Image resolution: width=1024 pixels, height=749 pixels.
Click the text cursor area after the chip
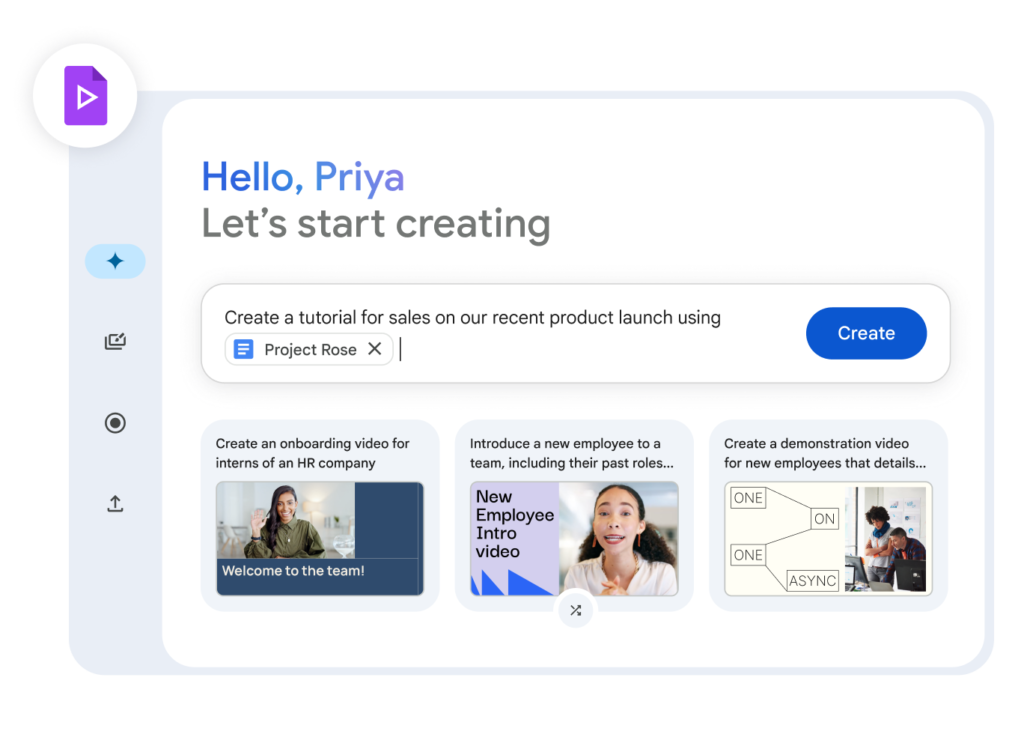[401, 349]
